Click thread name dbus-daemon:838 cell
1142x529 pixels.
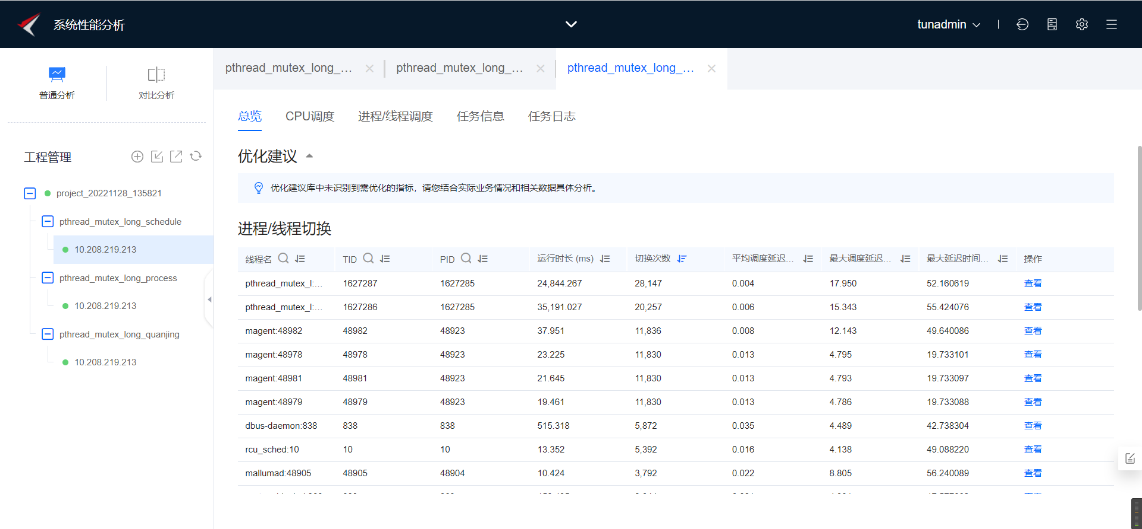coord(281,425)
